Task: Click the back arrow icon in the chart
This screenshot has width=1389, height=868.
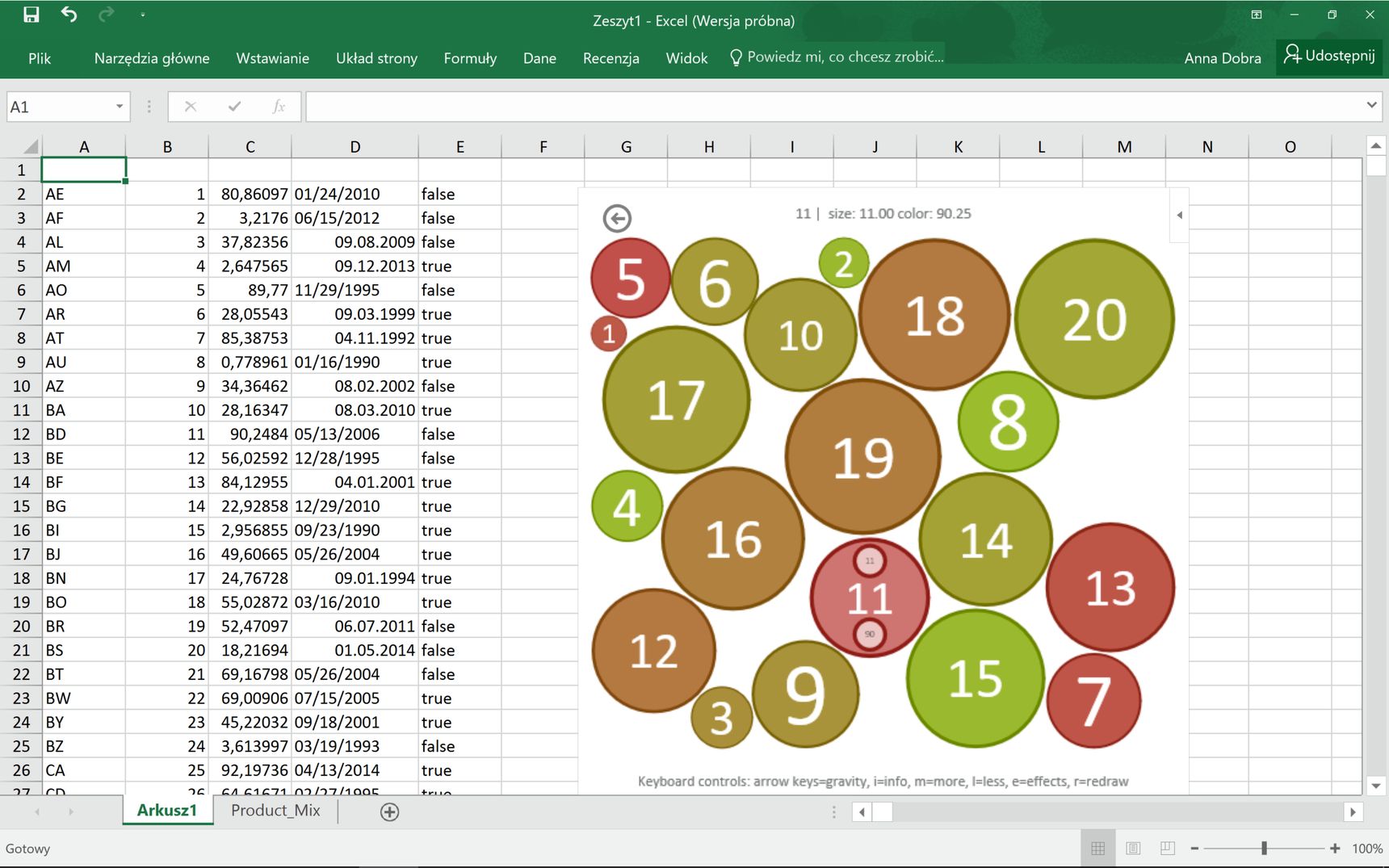Action: (x=617, y=218)
